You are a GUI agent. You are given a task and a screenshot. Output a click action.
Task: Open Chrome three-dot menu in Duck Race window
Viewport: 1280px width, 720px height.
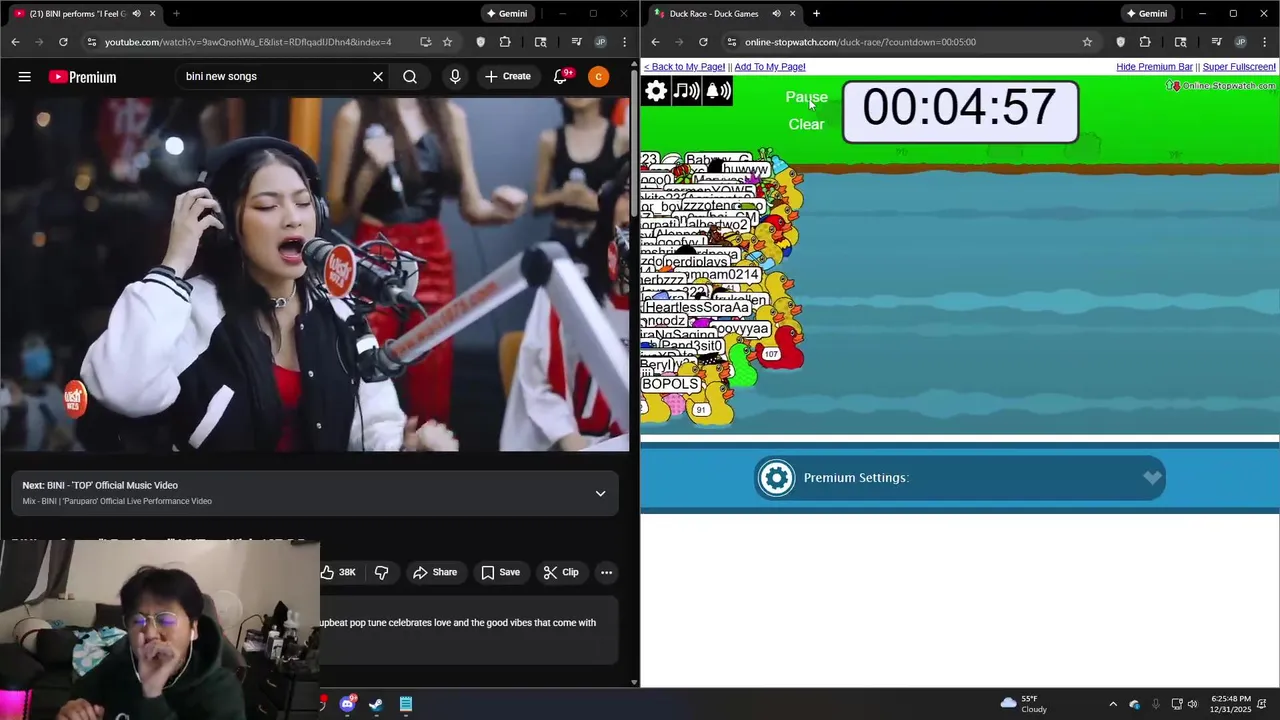coord(1265,42)
